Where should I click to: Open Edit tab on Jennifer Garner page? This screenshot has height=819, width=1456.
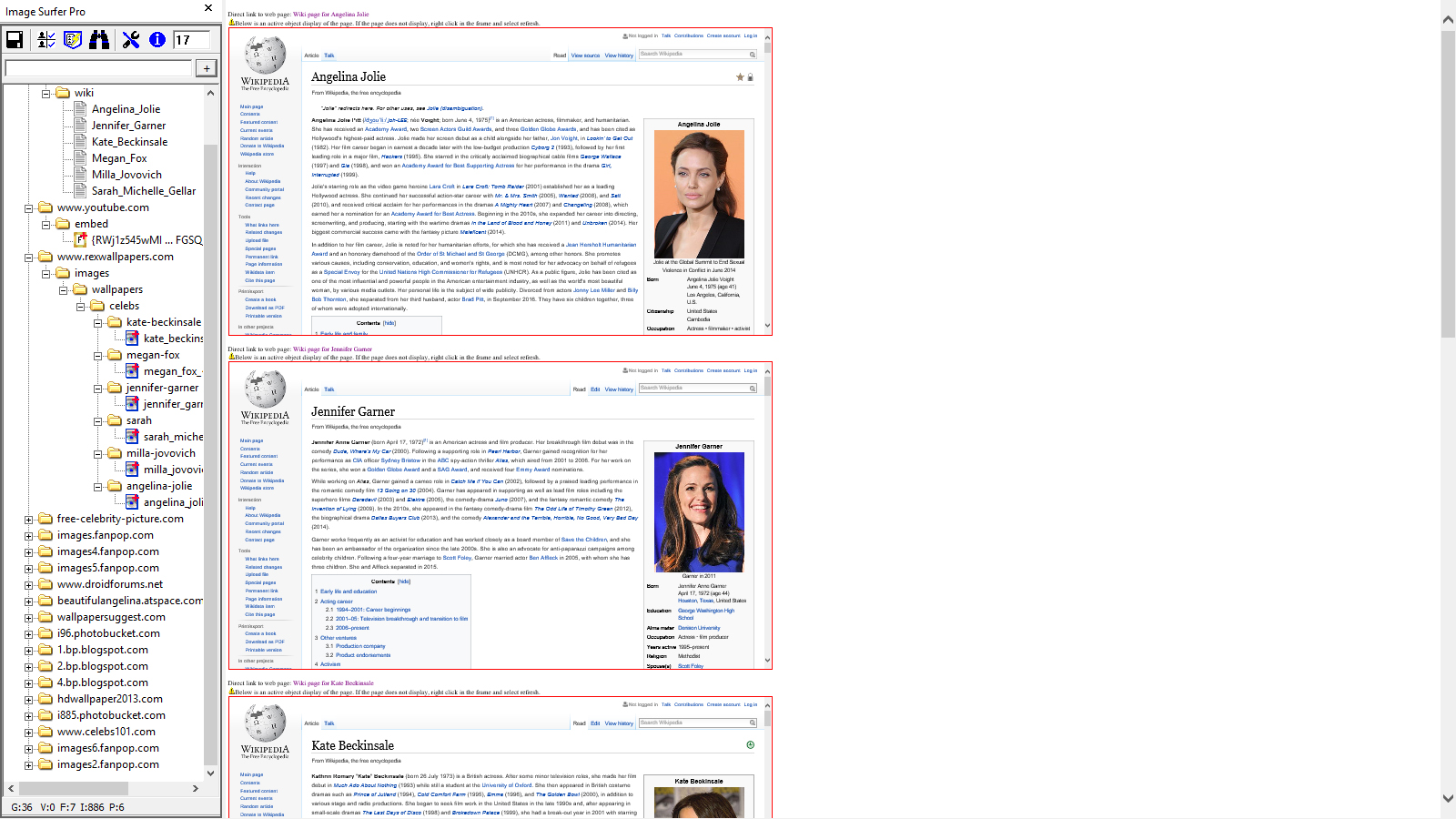pos(595,389)
